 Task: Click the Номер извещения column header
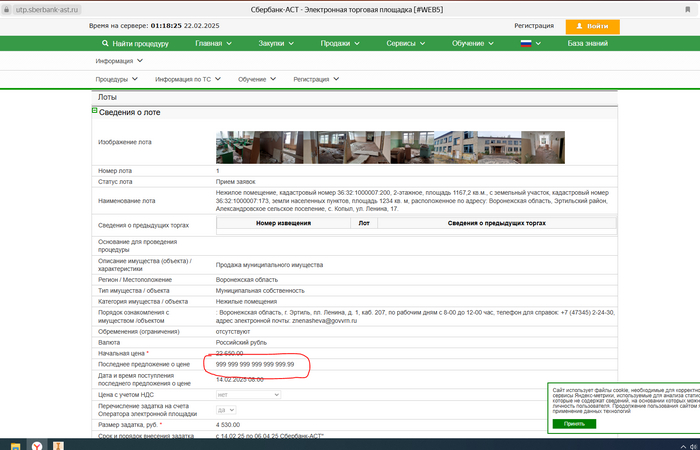[x=283, y=223]
